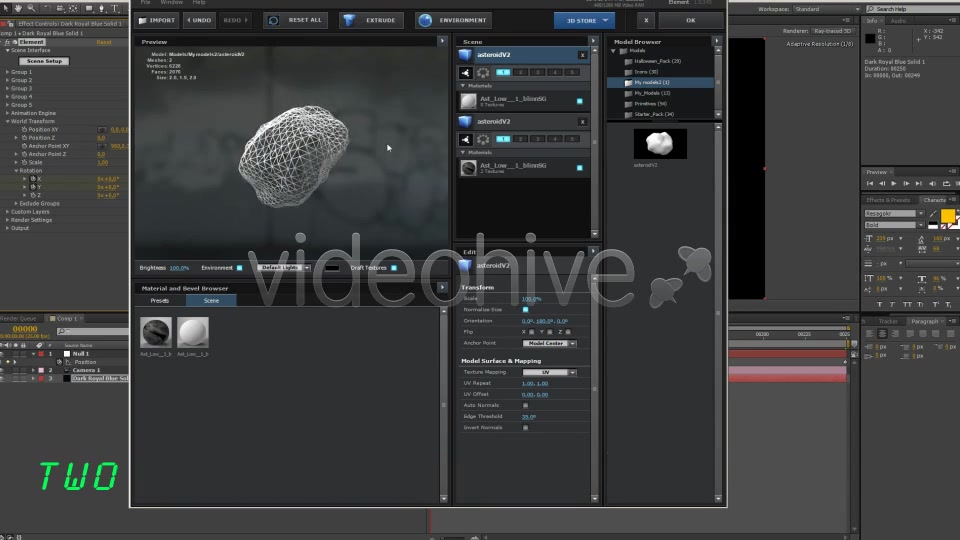Open Preview panel options arrow

pyautogui.click(x=442, y=42)
